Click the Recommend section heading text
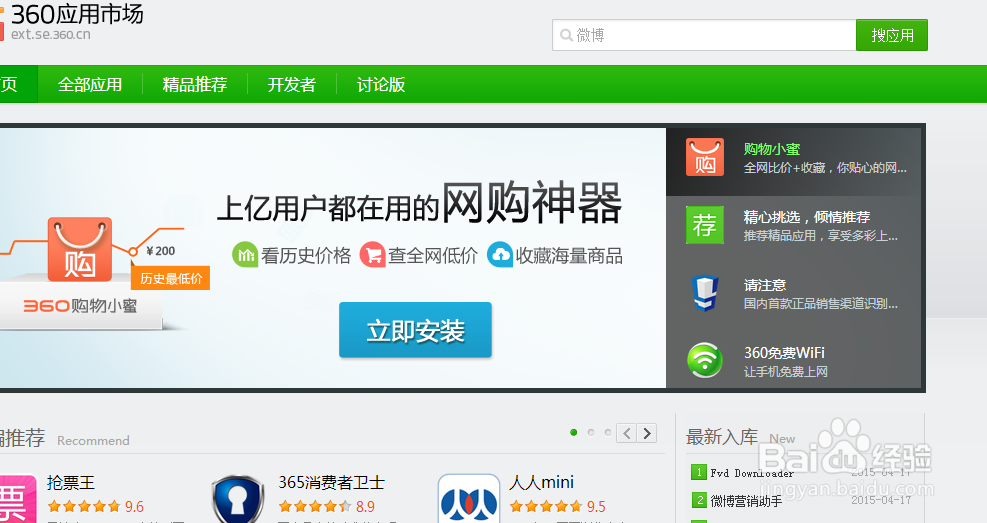This screenshot has width=987, height=523. (x=93, y=441)
